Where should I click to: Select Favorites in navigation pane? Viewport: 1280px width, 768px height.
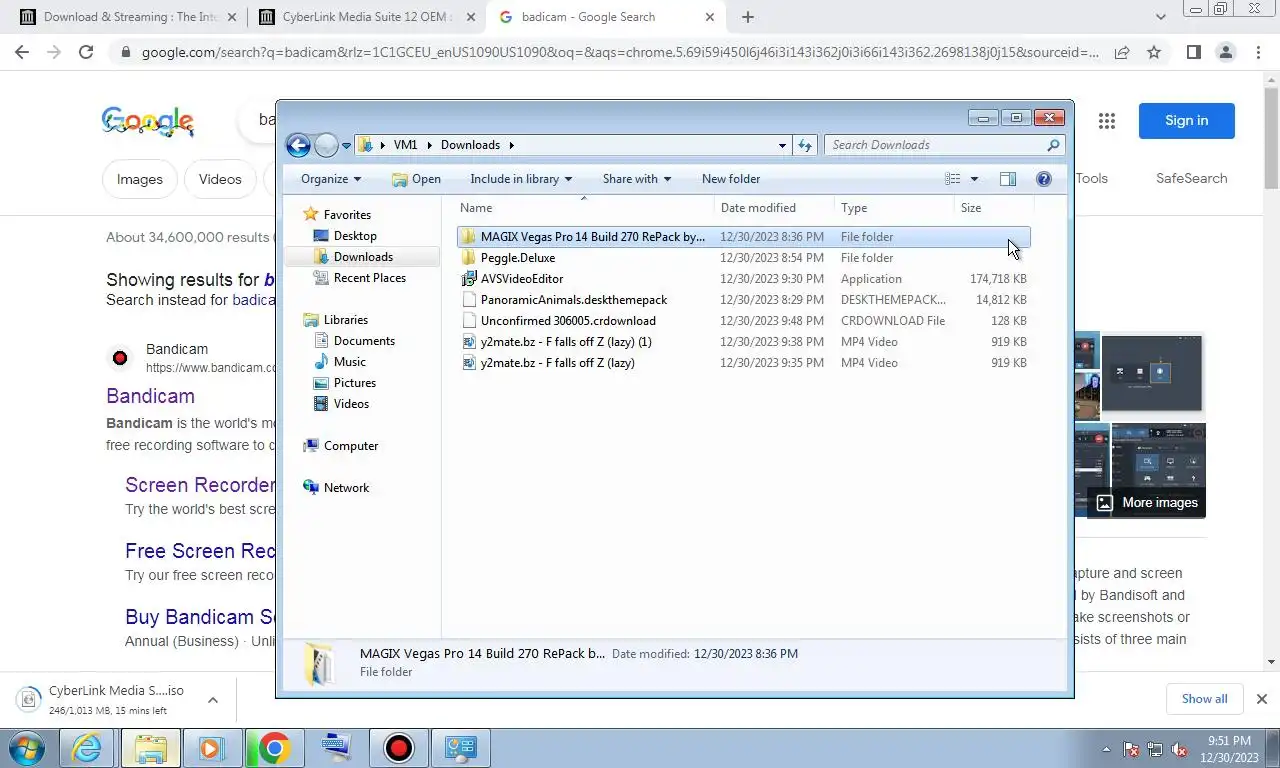coord(347,215)
